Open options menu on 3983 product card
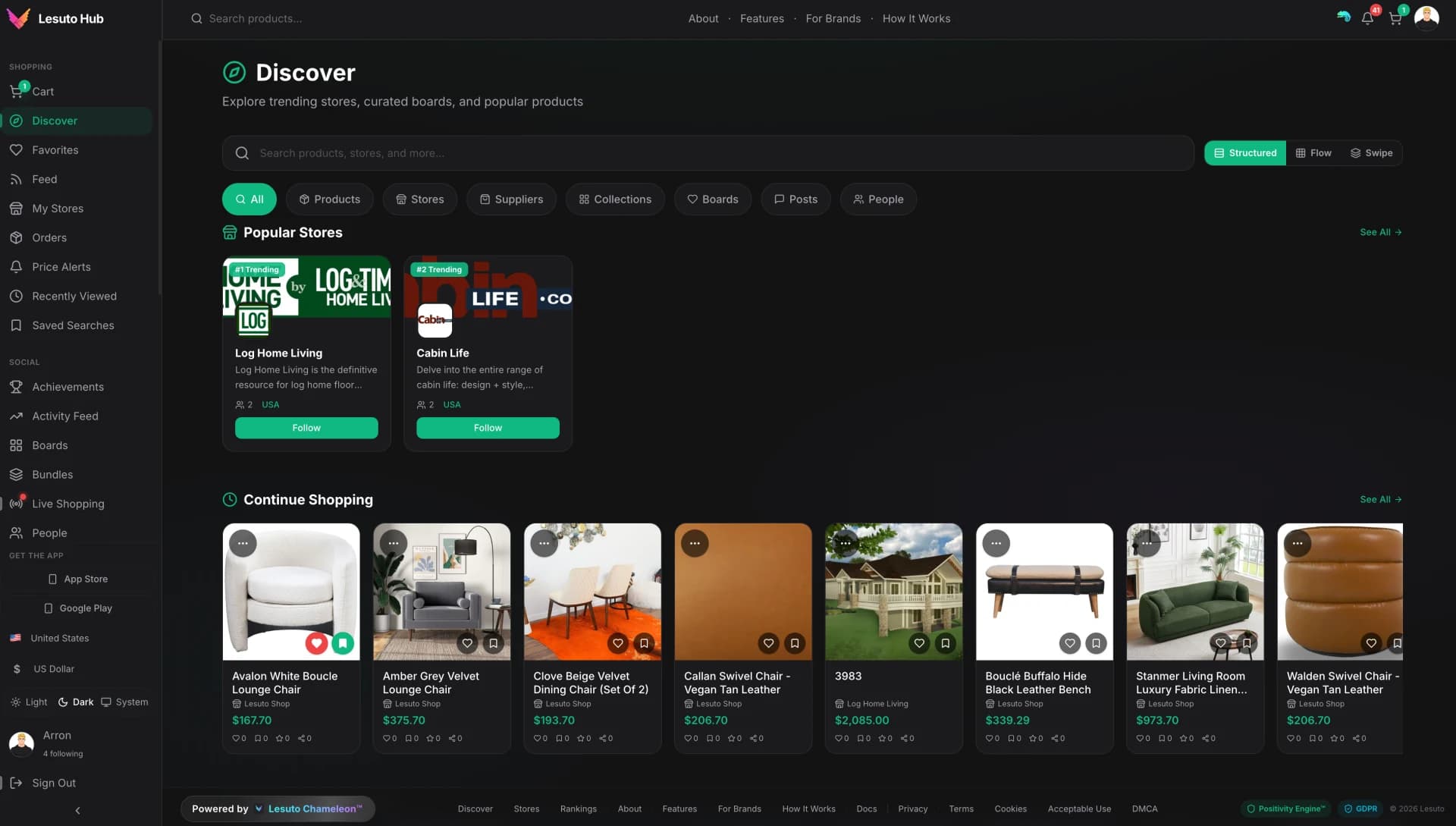 tap(846, 543)
